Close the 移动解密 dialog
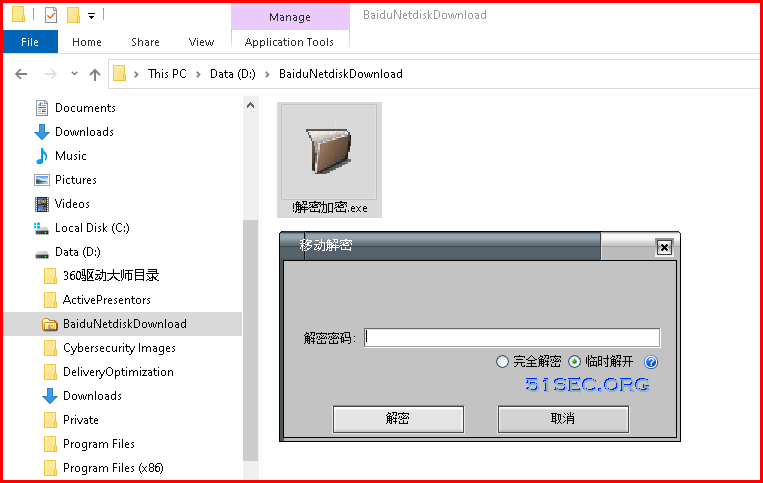The width and height of the screenshot is (763, 483). click(x=664, y=248)
